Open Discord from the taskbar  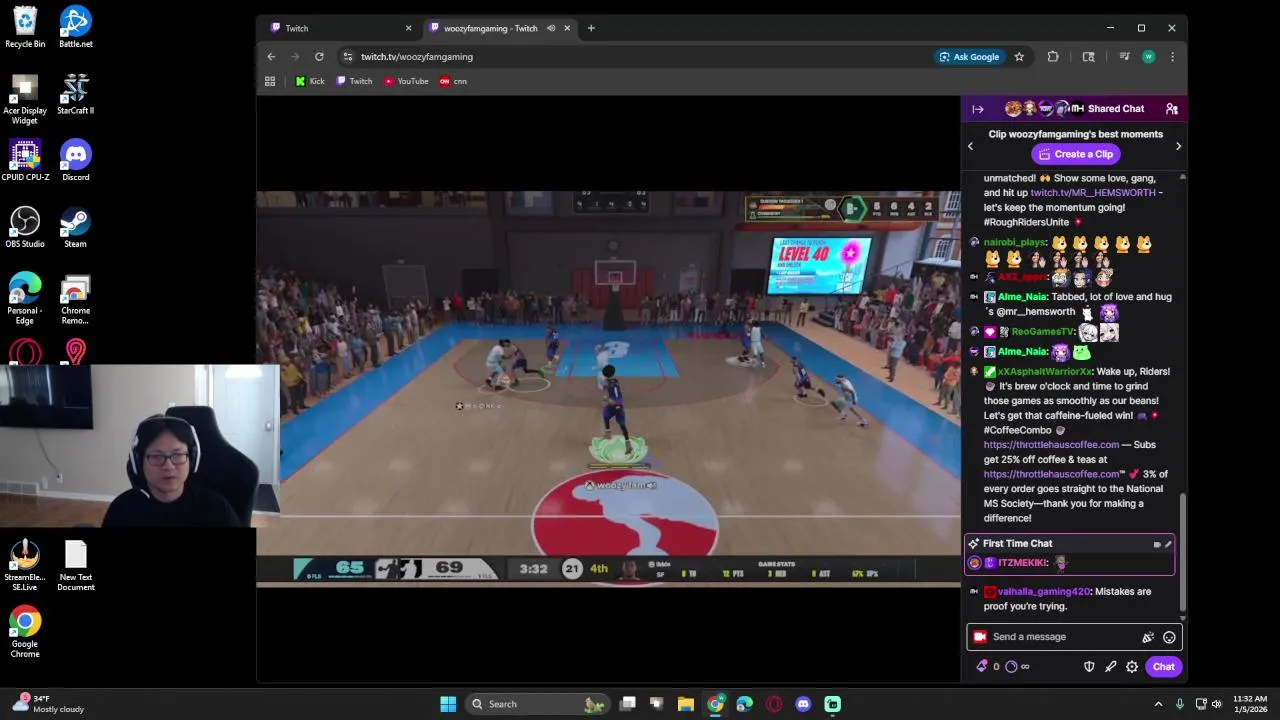(803, 704)
